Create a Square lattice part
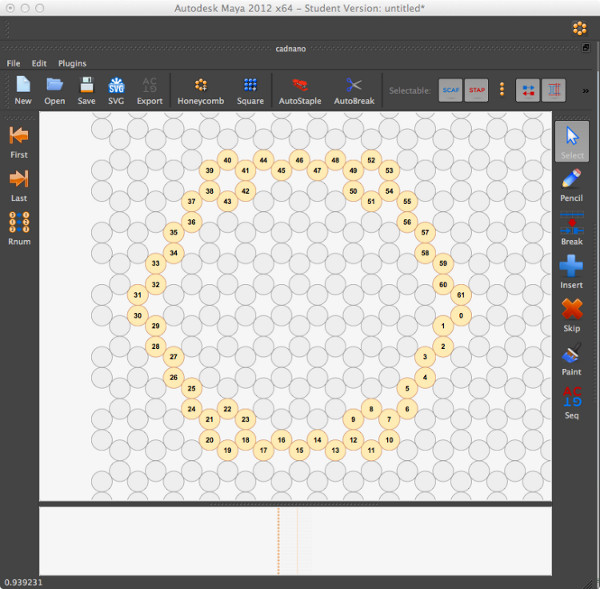Viewport: 600px width, 589px height. pos(250,87)
